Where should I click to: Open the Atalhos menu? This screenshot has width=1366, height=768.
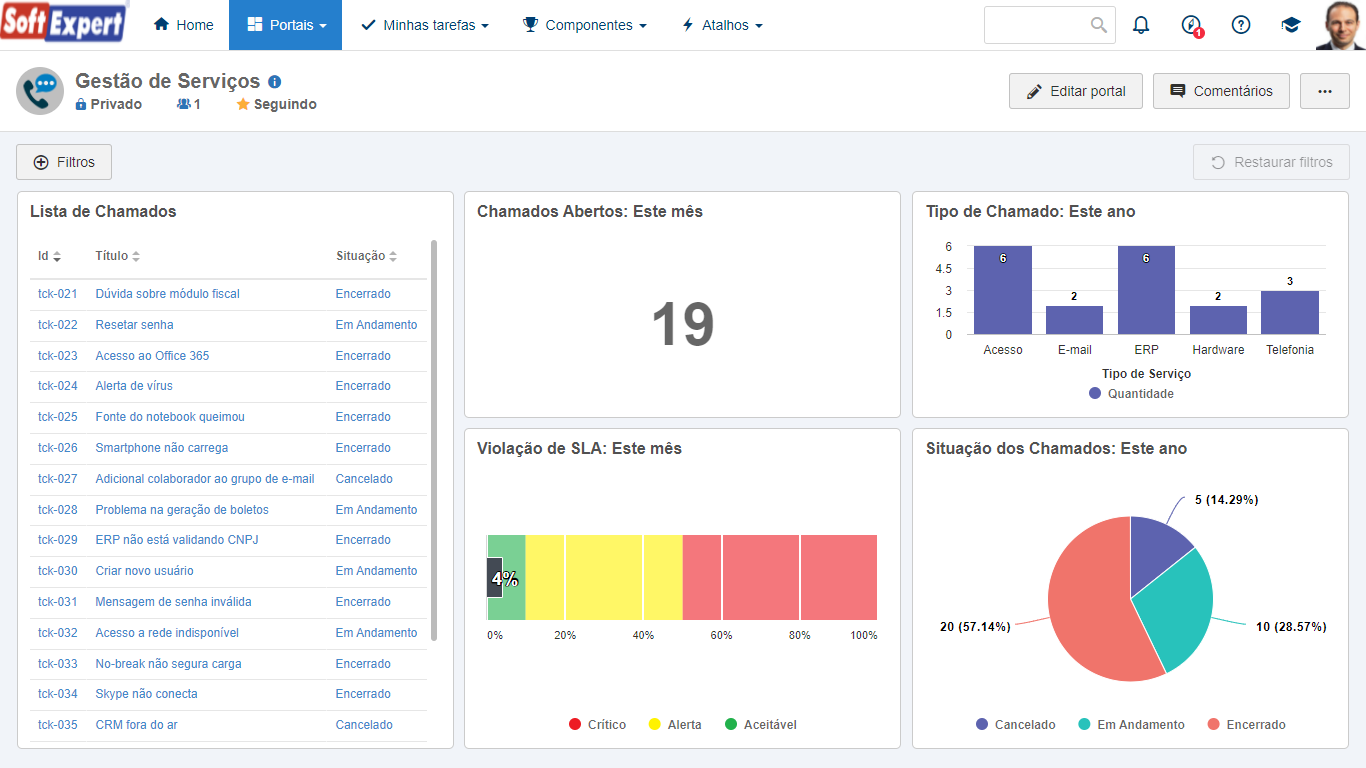721,25
